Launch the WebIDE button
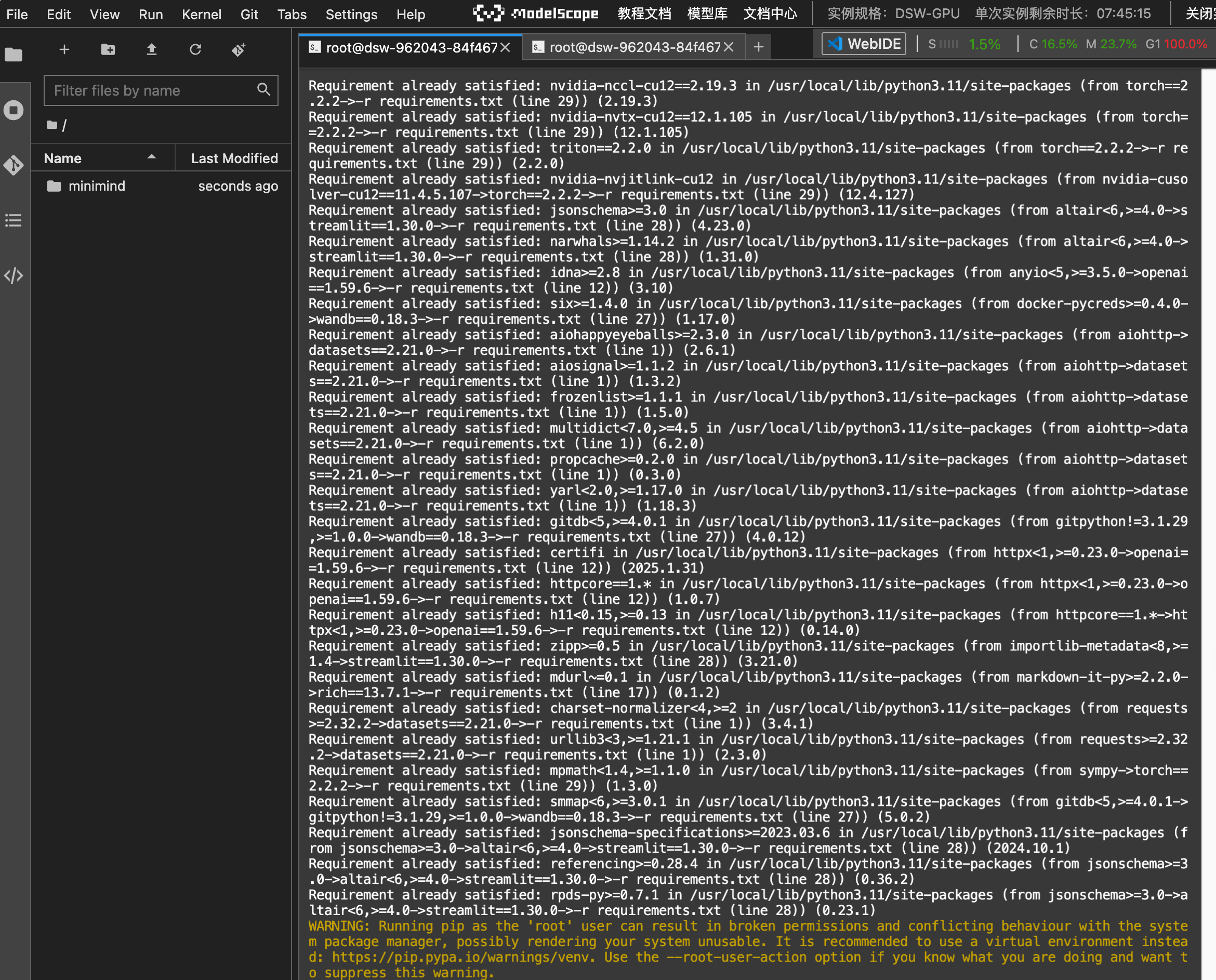 point(863,44)
